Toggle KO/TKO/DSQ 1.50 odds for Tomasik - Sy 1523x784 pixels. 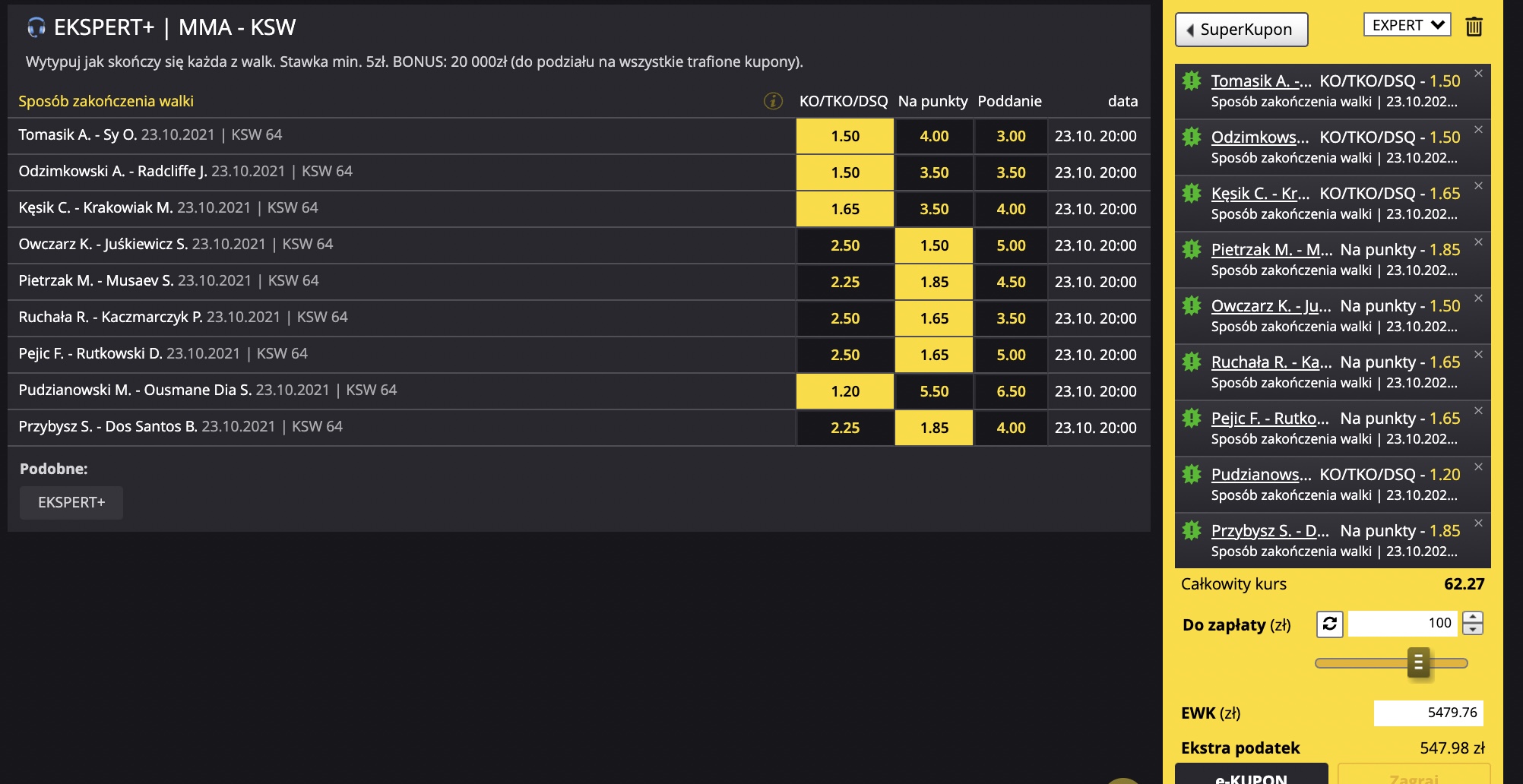845,136
